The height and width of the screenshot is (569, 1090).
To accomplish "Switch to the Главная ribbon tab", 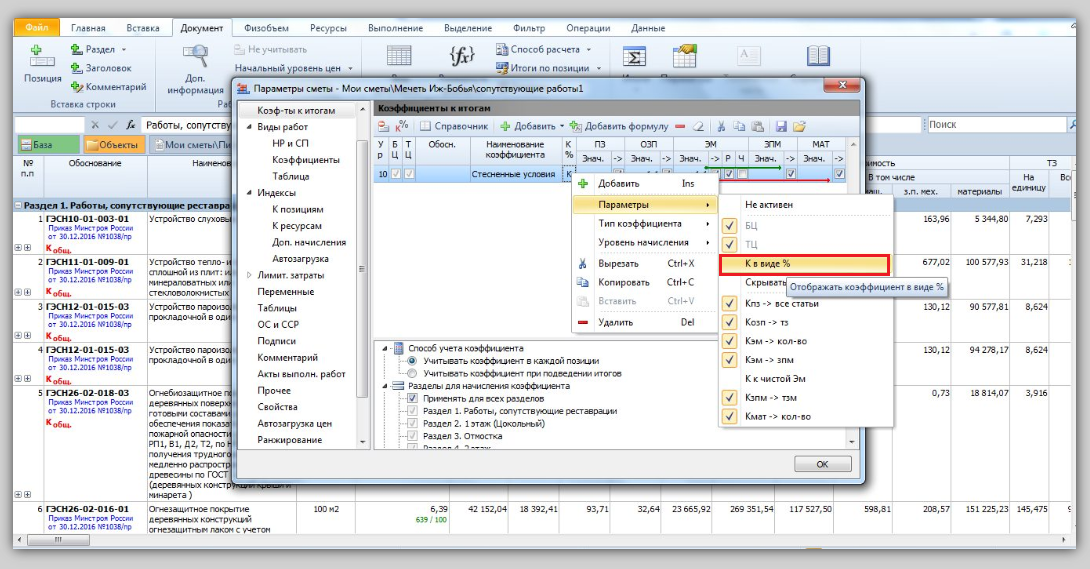I will click(x=88, y=28).
